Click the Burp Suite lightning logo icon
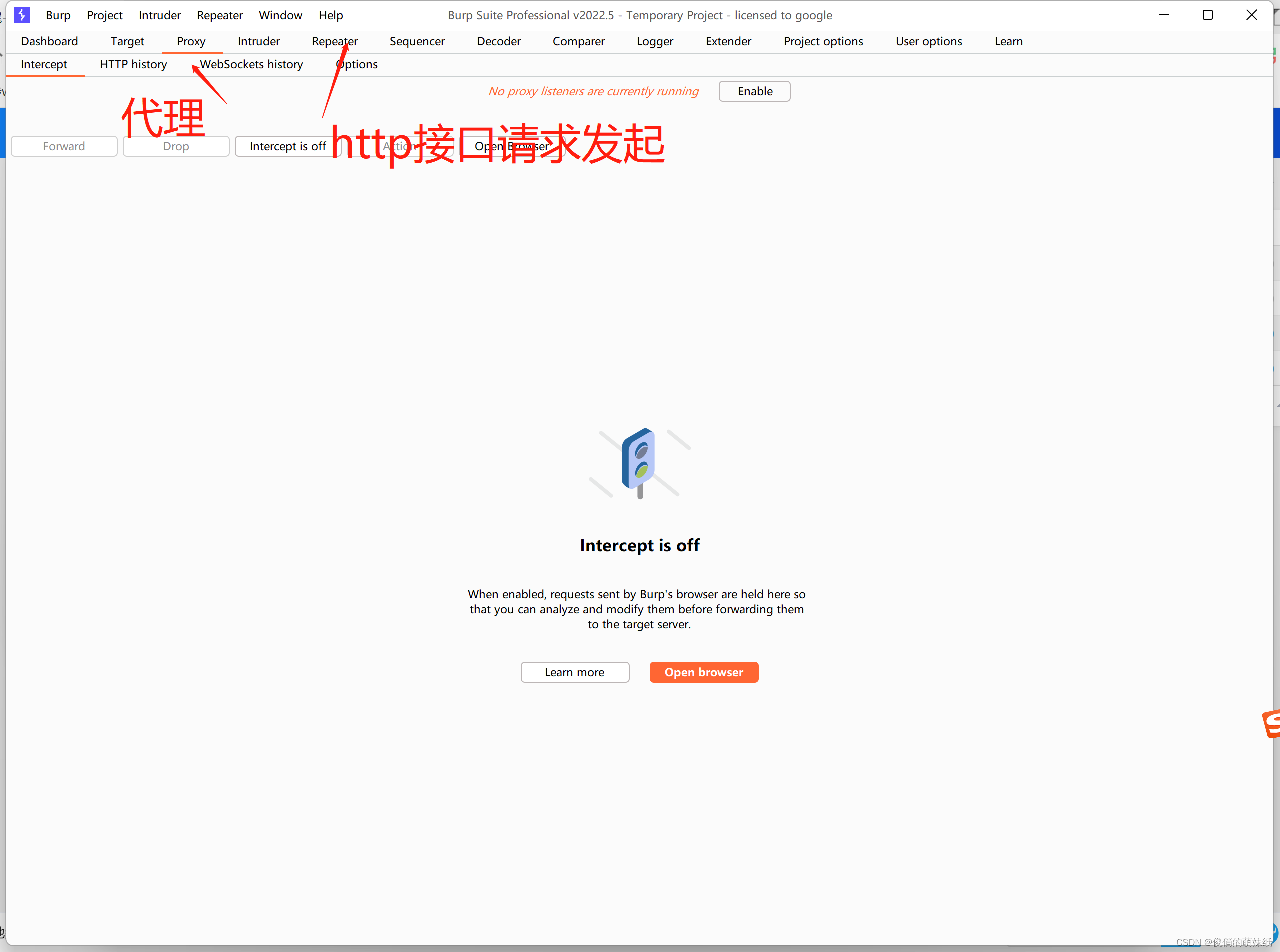Image resolution: width=1280 pixels, height=952 pixels. (x=22, y=15)
